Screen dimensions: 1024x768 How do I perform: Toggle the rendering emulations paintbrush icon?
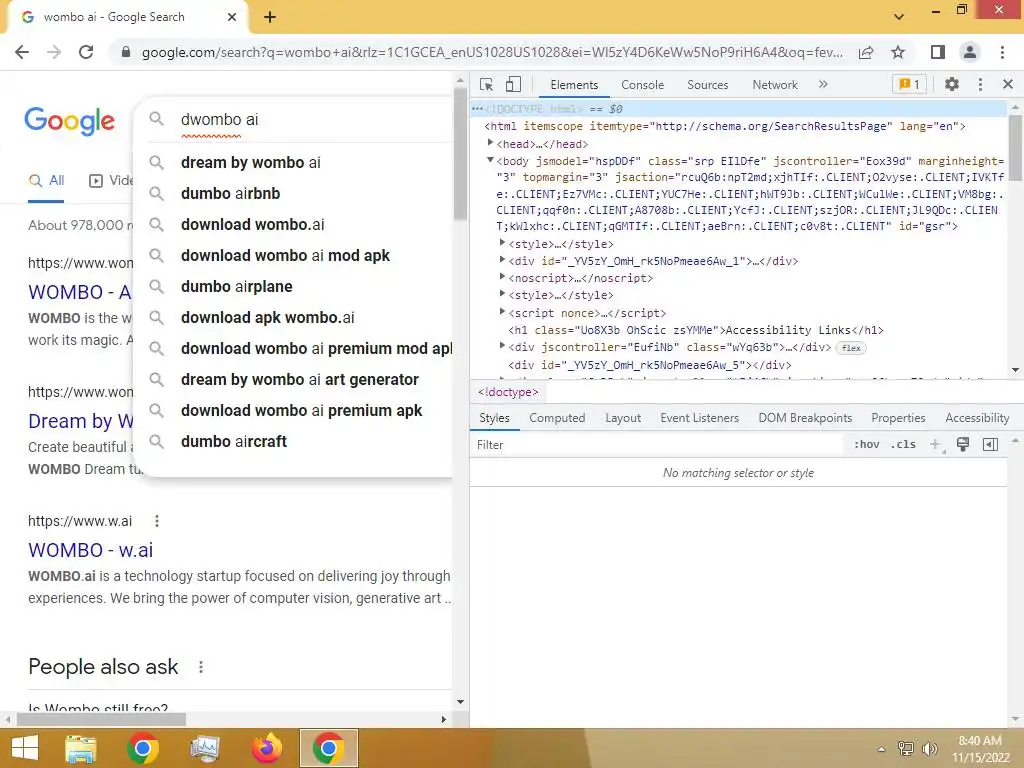tap(963, 445)
